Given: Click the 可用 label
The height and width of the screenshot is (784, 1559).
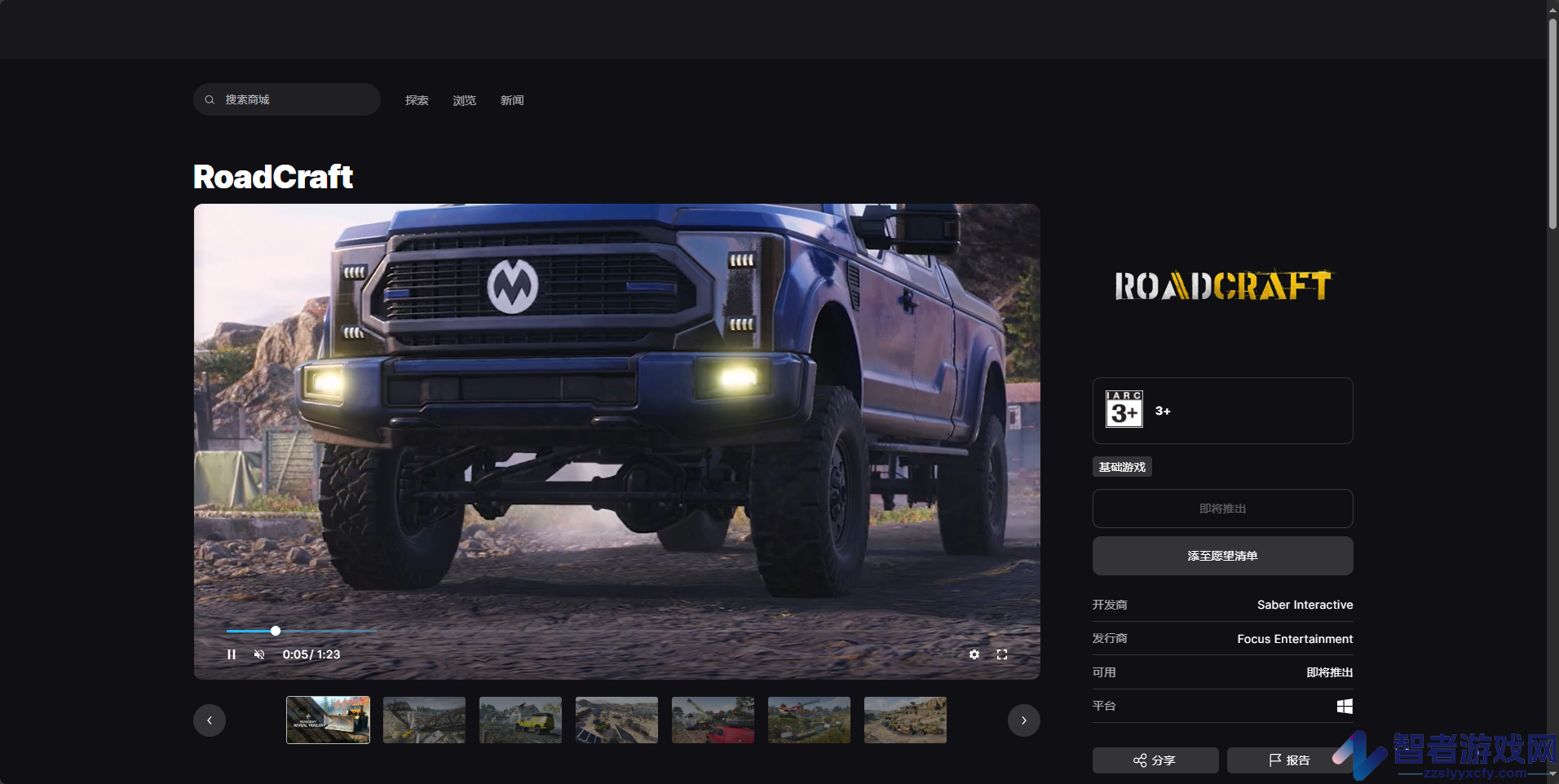Looking at the screenshot, I should [x=1104, y=672].
